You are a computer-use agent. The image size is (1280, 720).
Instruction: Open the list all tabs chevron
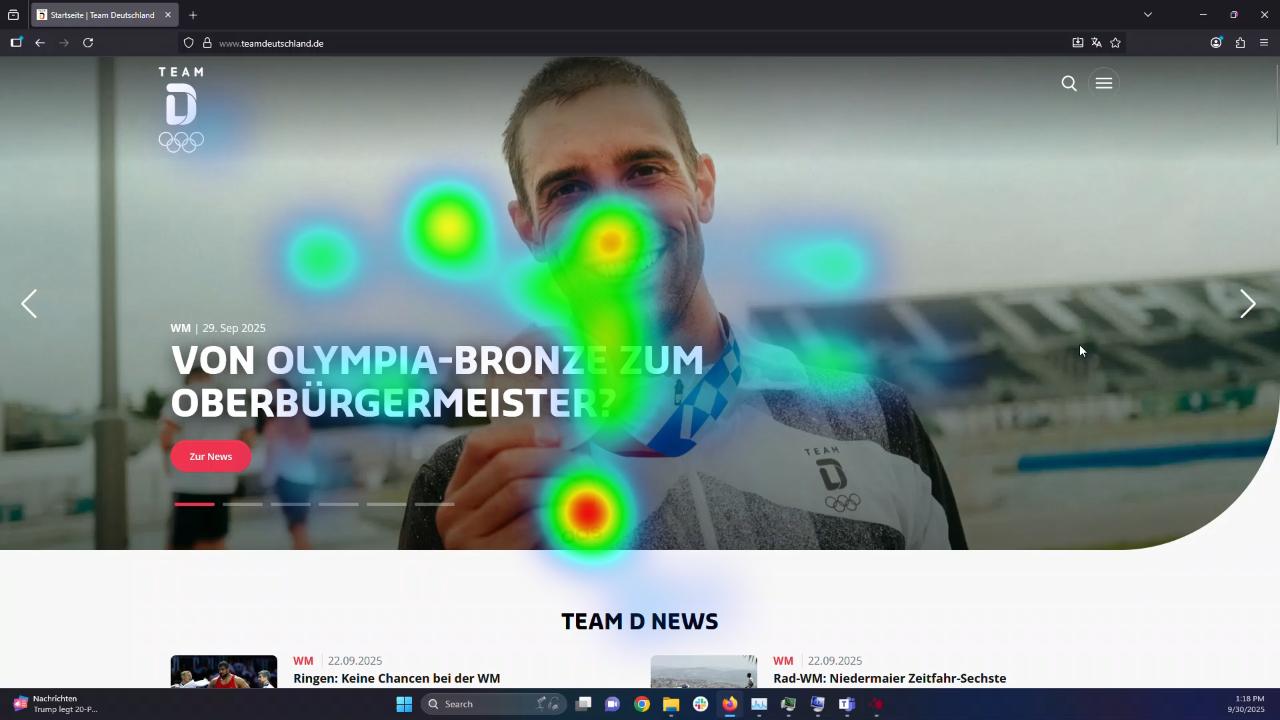tap(1147, 15)
